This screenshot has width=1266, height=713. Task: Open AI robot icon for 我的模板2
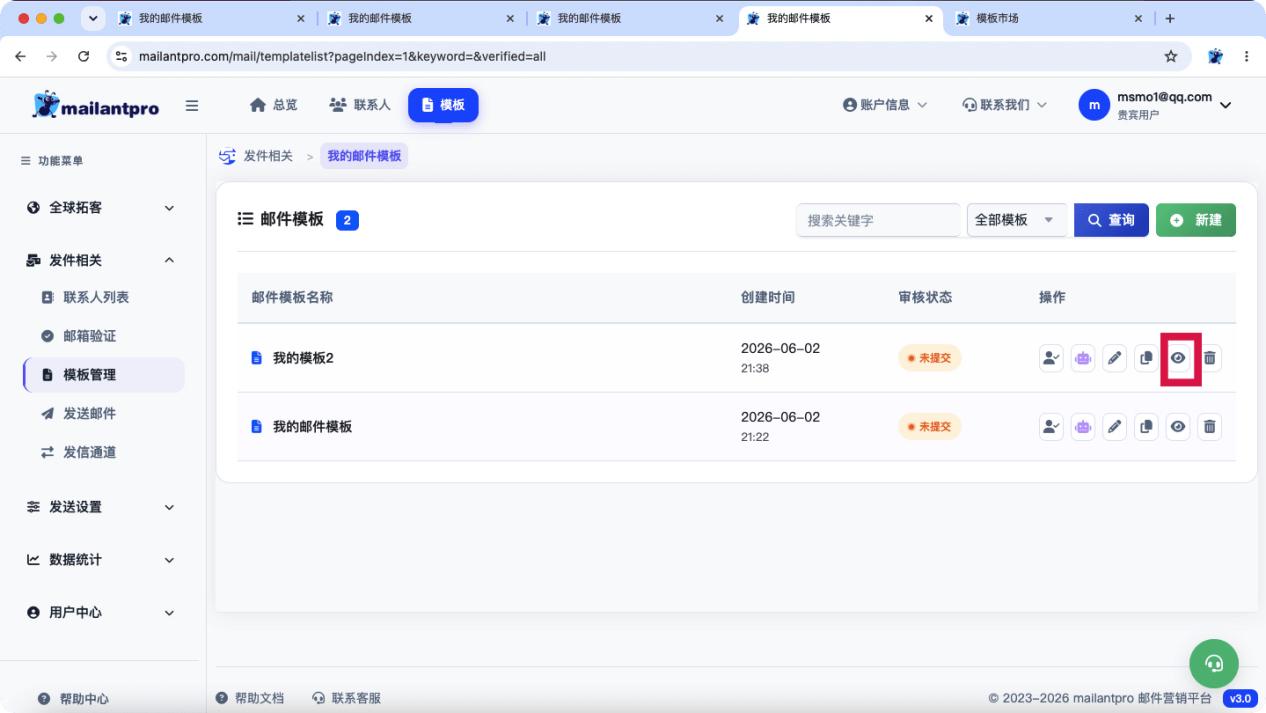coord(1083,358)
